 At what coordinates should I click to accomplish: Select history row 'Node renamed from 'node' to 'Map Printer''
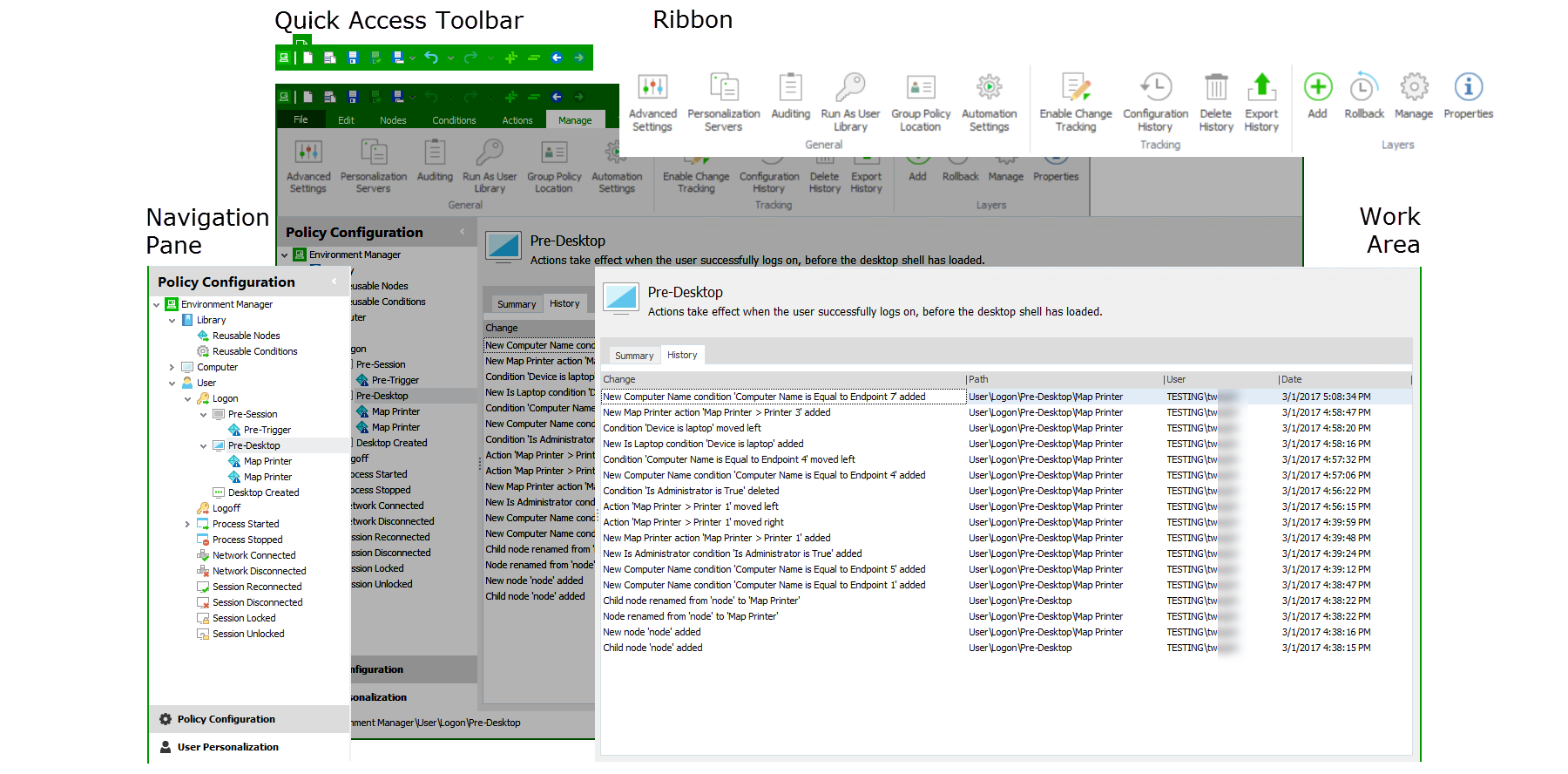pos(1006,616)
